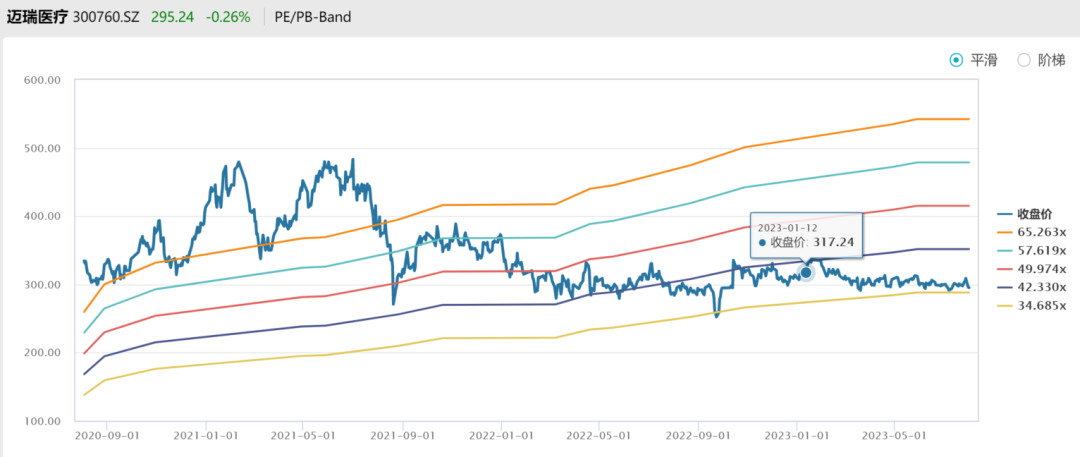Hide the 57.619x band legend entry
The image size is (1080, 457).
point(1042,250)
